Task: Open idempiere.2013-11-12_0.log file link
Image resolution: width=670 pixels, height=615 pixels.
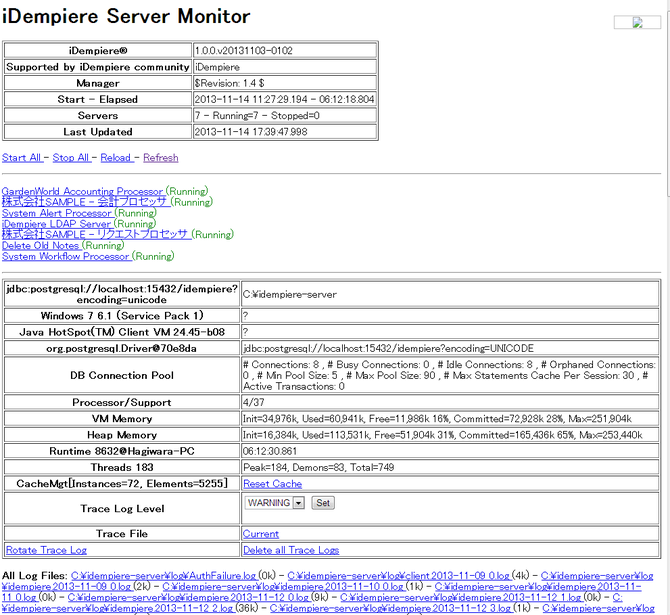Action: 188,597
